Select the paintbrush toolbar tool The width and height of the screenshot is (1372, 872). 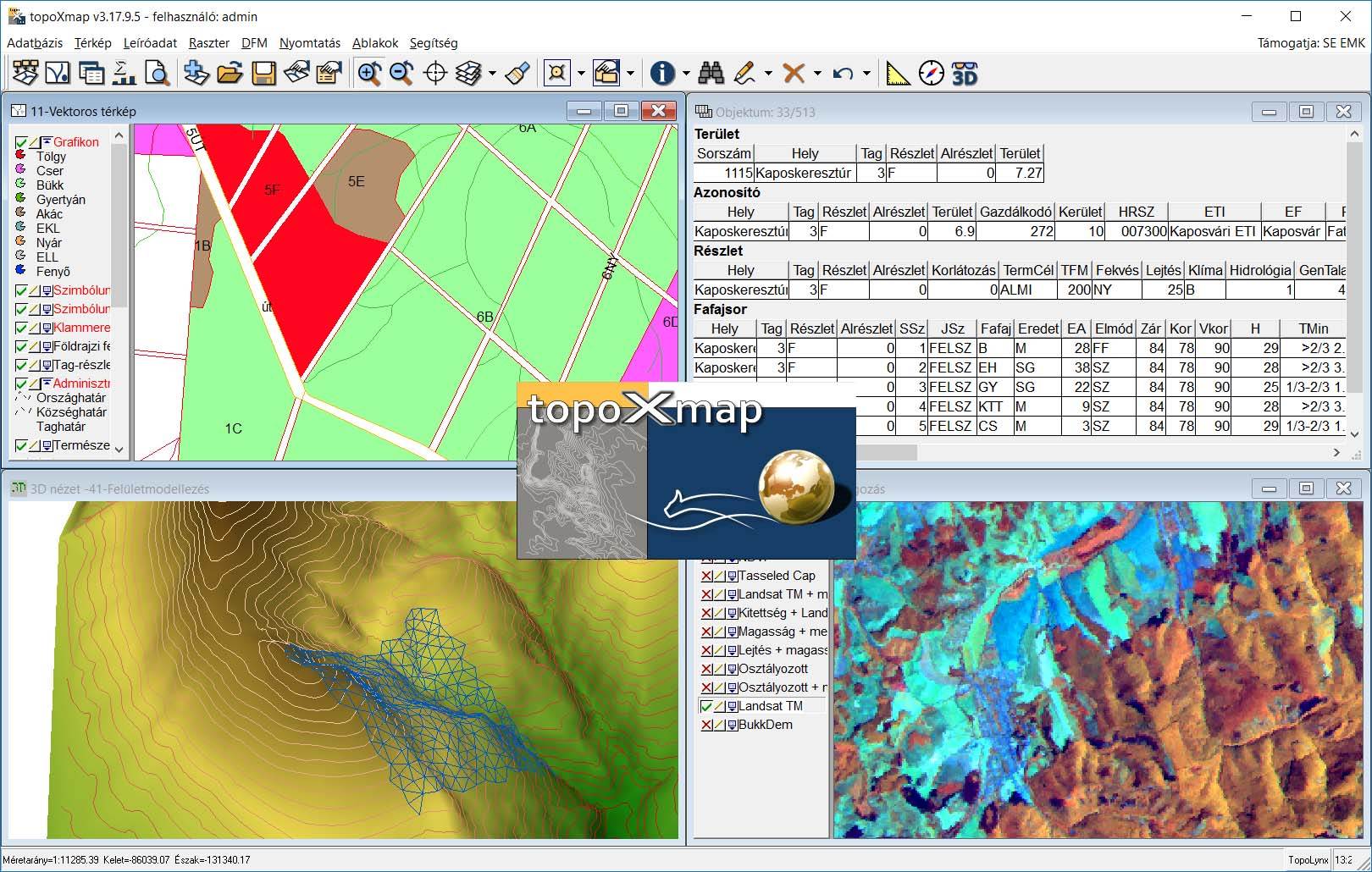(517, 74)
